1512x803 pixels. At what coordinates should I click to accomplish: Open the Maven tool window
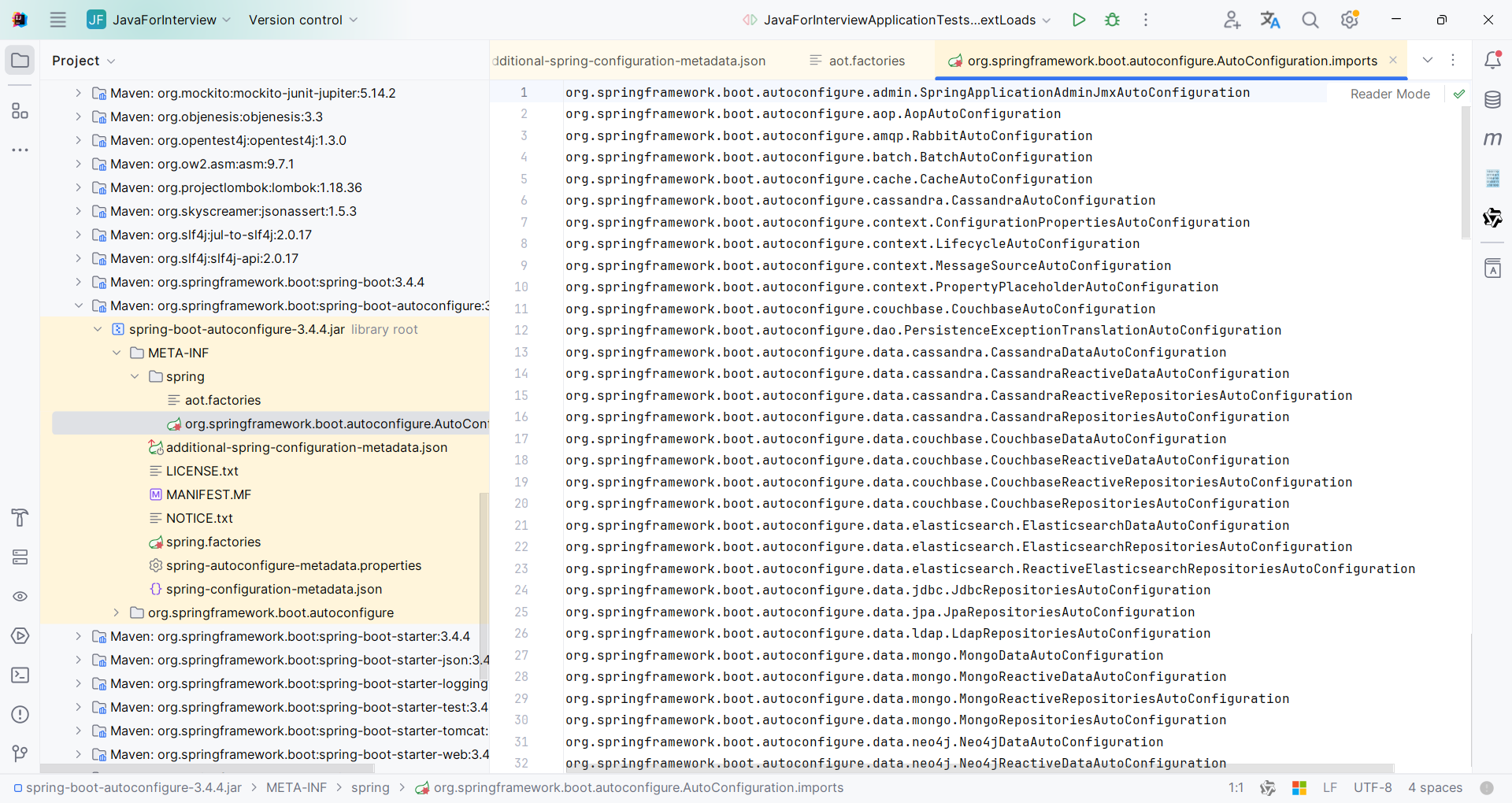(x=1492, y=139)
